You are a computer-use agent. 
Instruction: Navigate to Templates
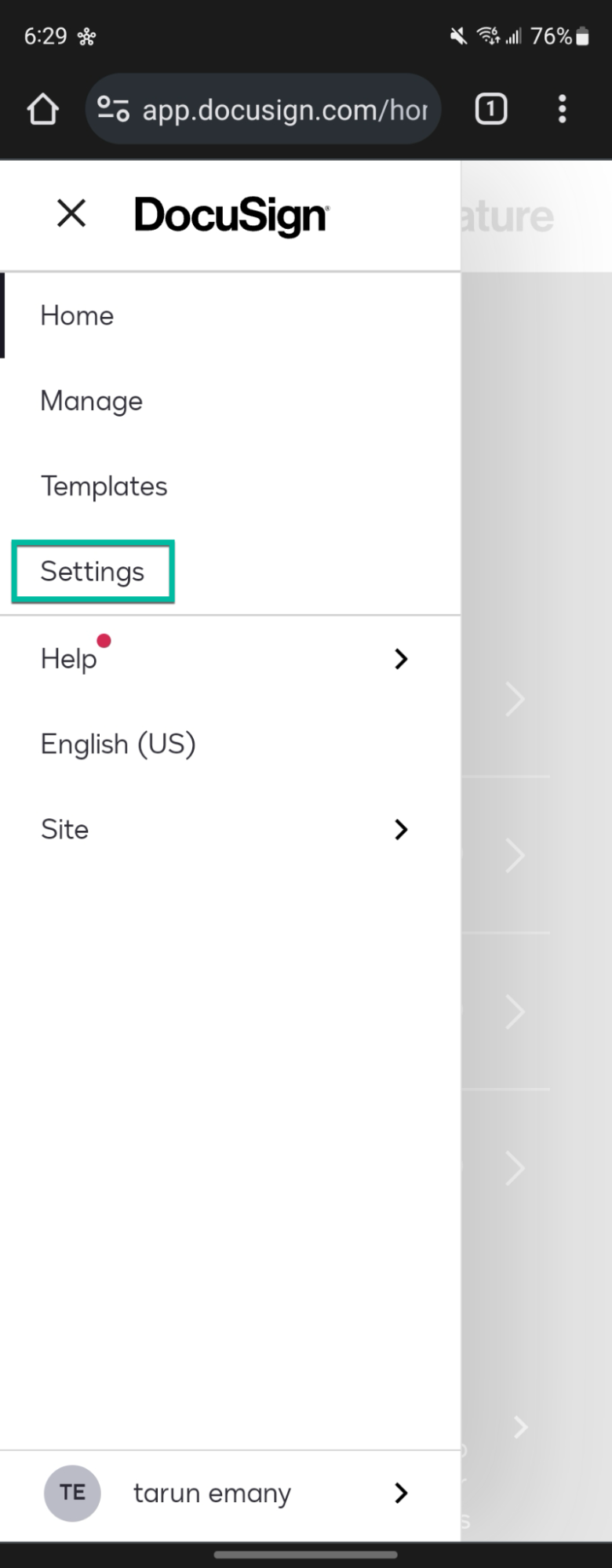[x=104, y=486]
